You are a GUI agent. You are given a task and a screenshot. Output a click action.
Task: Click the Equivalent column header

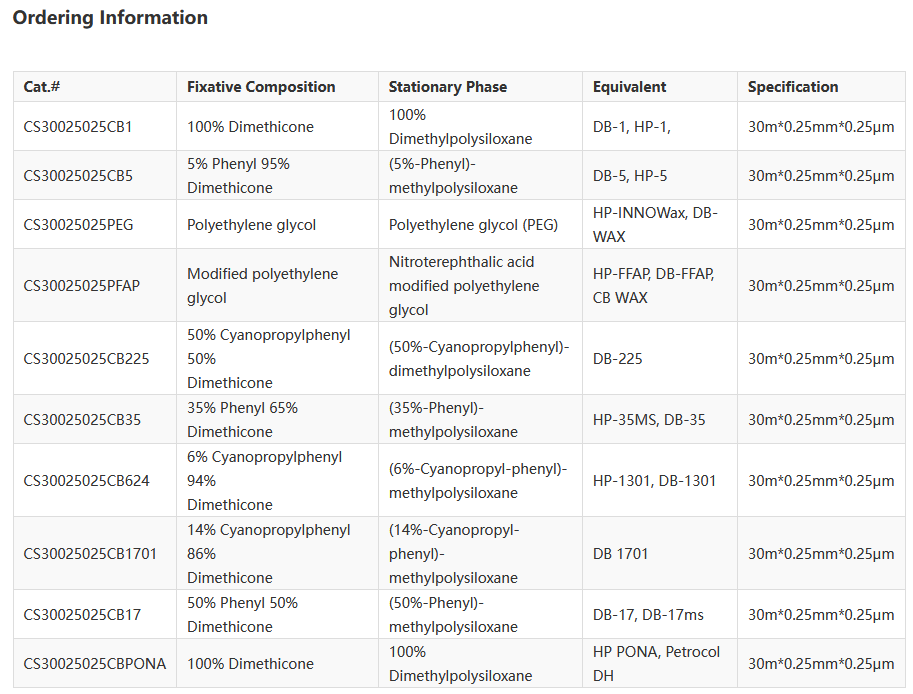(629, 87)
